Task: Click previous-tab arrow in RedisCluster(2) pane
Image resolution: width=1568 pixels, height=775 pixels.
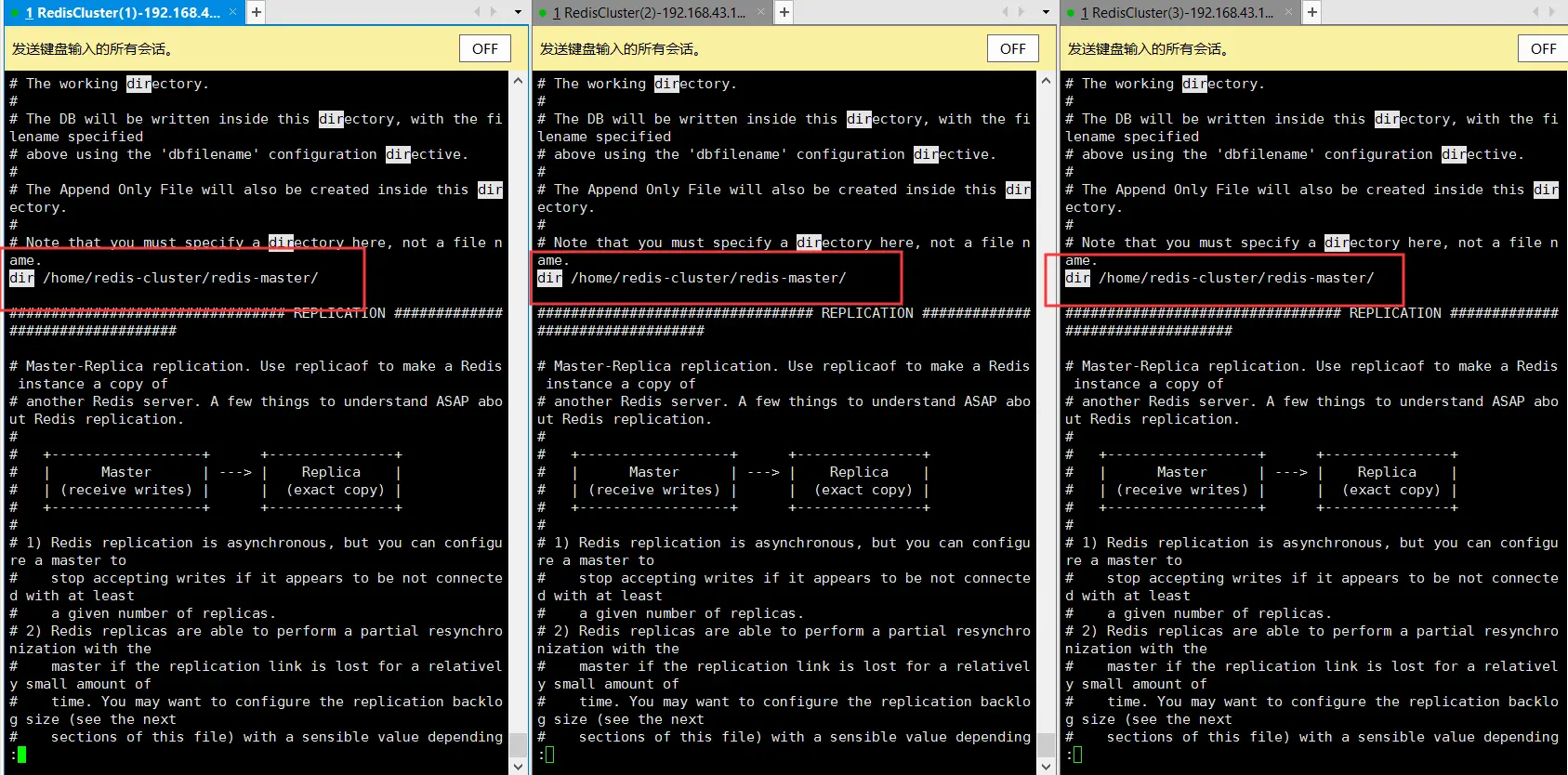Action: pos(1006,12)
